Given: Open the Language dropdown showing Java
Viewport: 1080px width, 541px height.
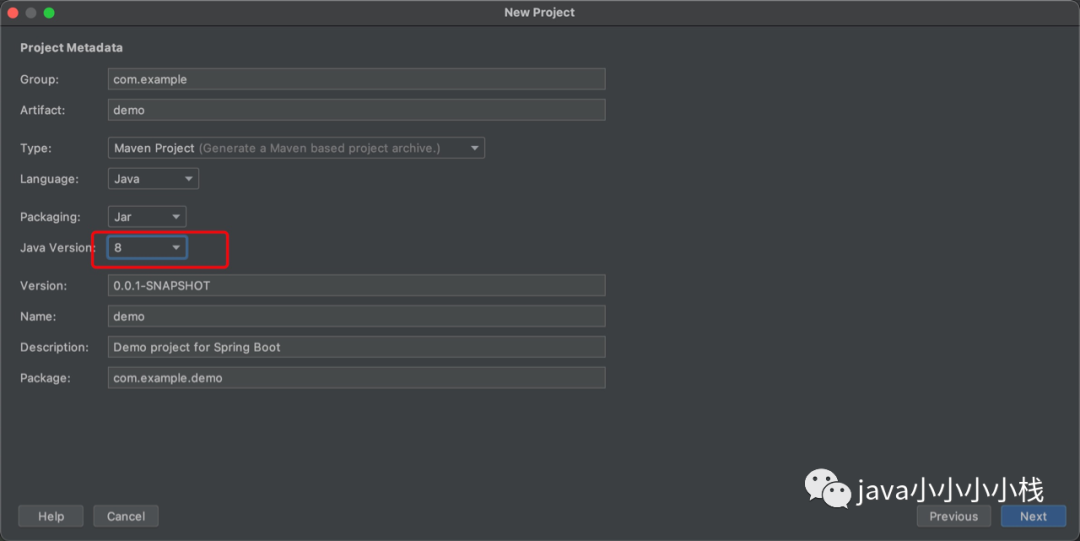Looking at the screenshot, I should point(154,178).
